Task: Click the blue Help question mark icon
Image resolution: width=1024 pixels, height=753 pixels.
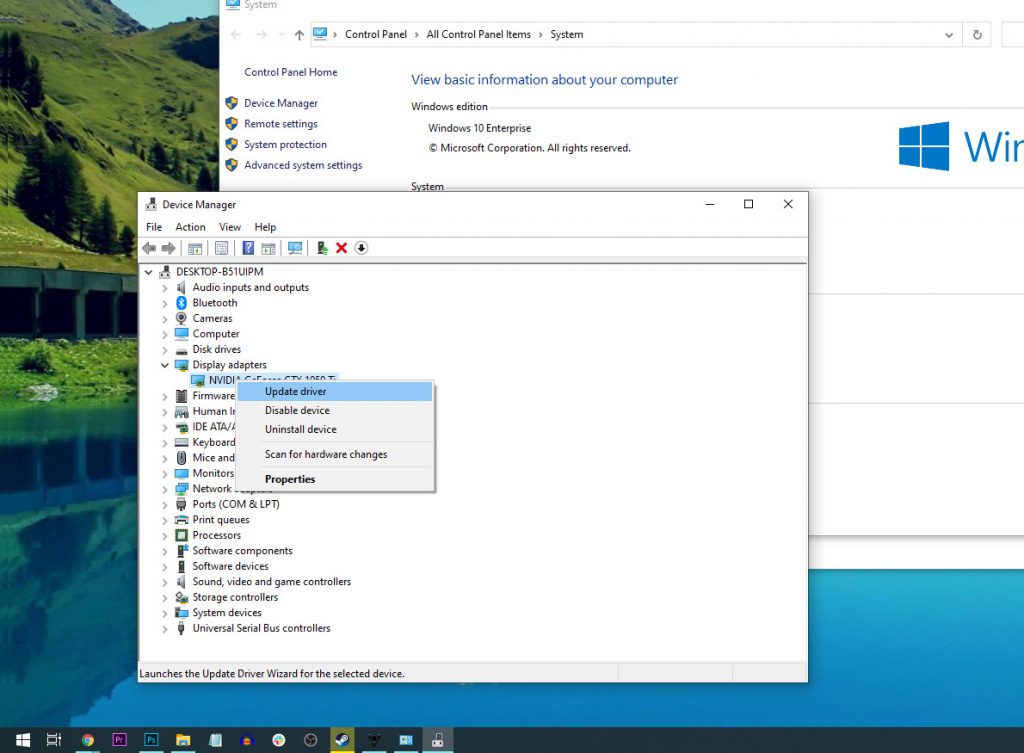Action: tap(248, 248)
